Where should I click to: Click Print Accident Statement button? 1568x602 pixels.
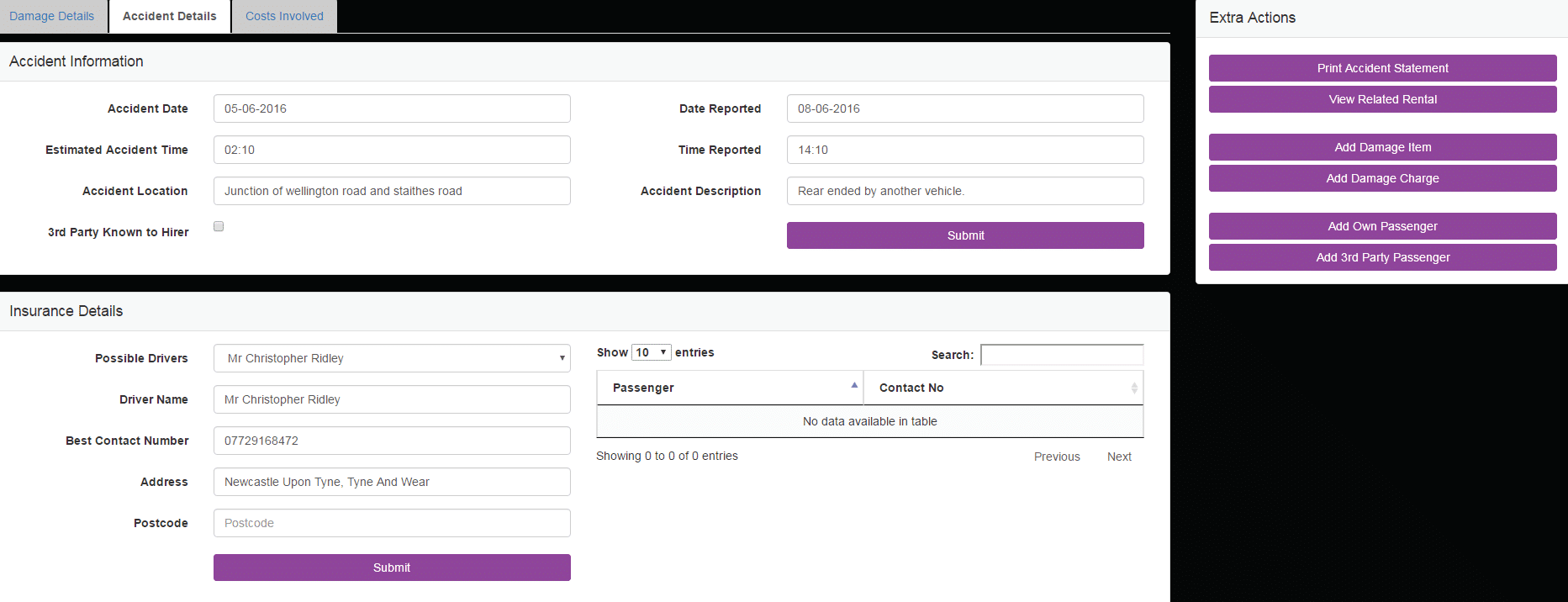[1382, 68]
